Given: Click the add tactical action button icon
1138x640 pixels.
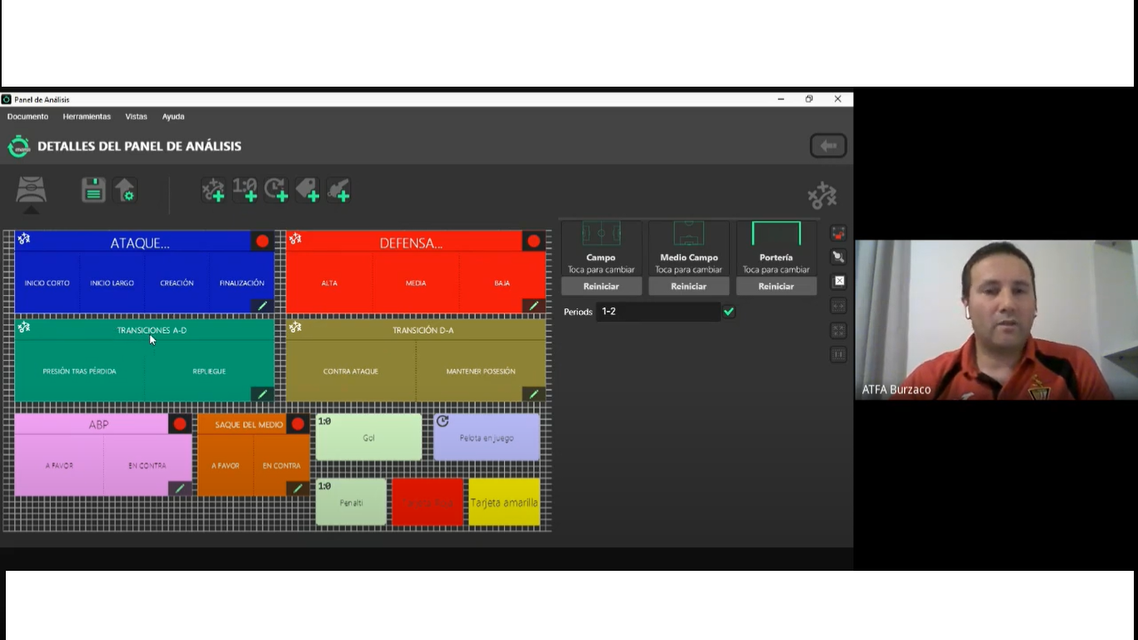Looking at the screenshot, I should [x=213, y=190].
